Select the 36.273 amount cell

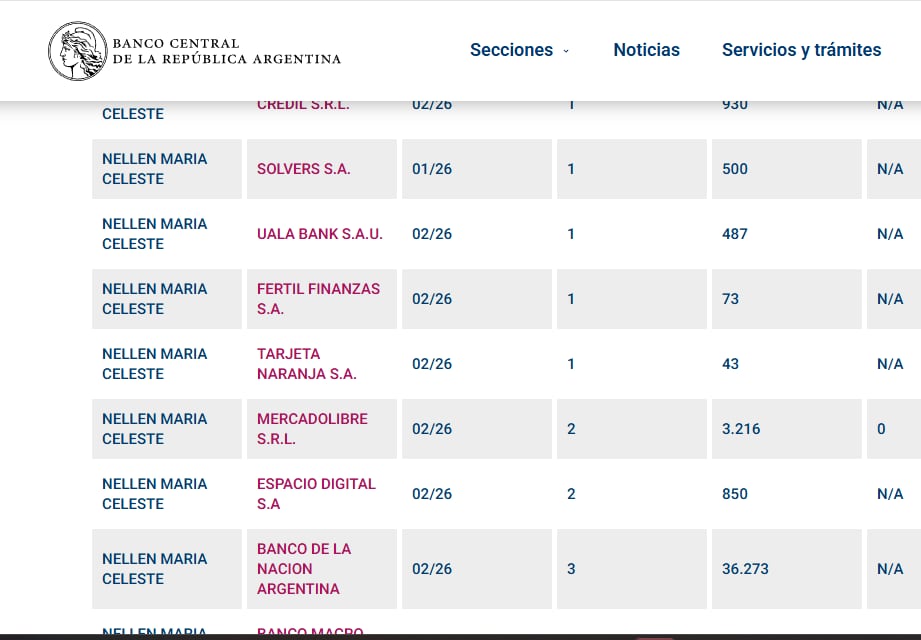tap(745, 568)
